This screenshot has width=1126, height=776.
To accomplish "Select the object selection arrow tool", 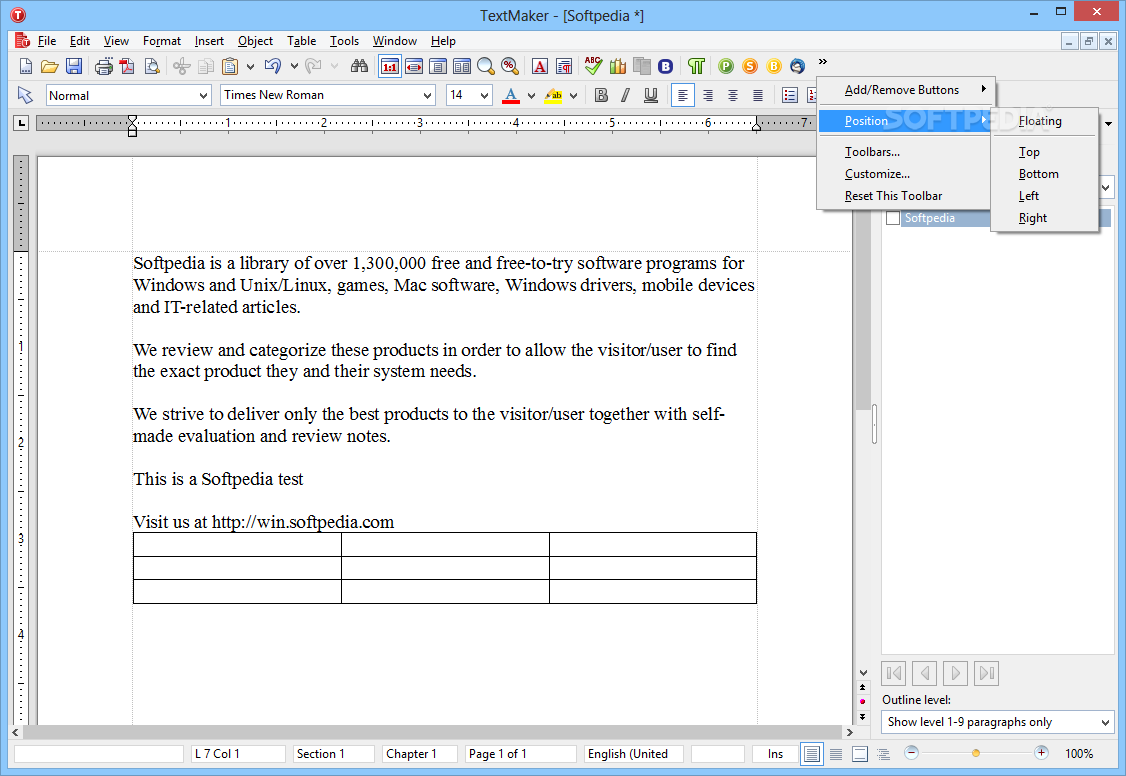I will point(25,95).
